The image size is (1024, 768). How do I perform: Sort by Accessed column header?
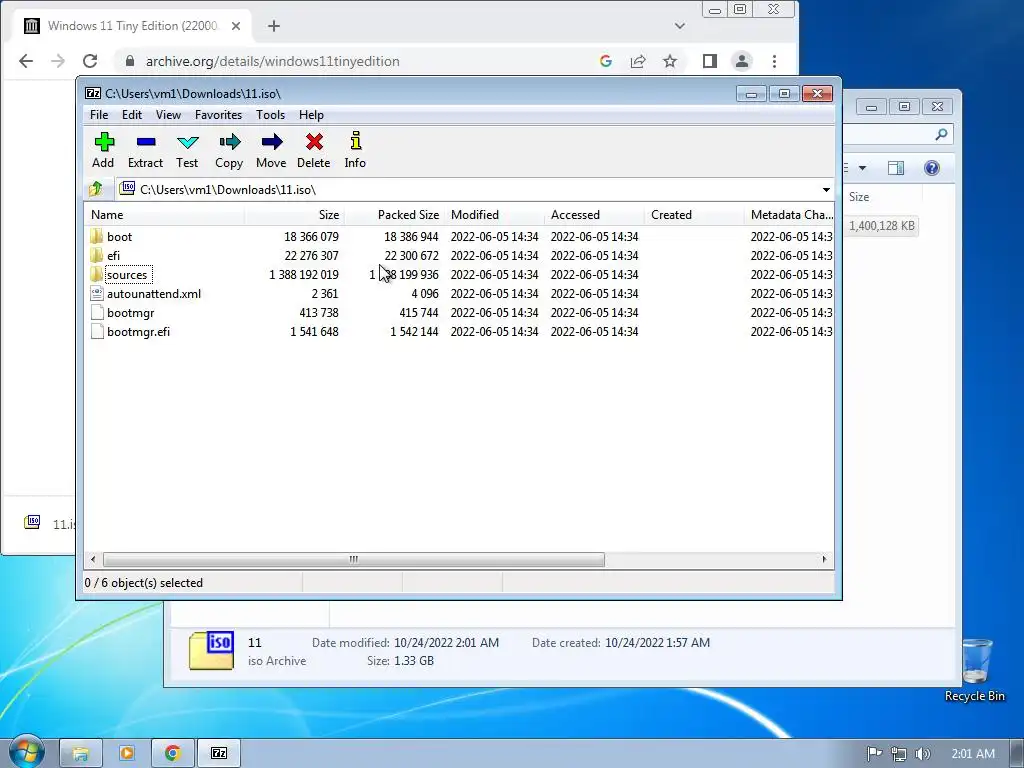click(x=594, y=215)
